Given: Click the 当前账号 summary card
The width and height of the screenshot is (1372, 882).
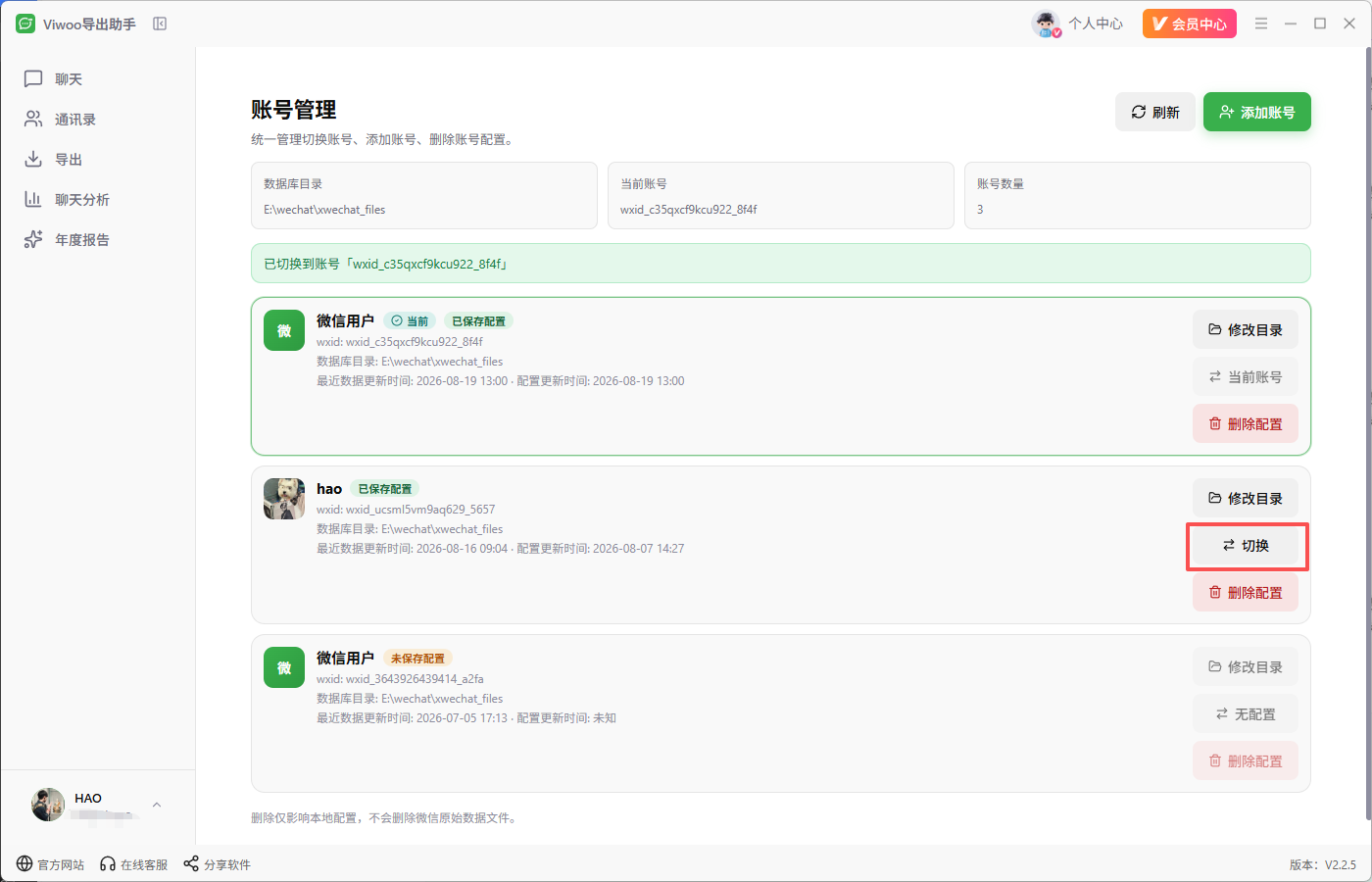Looking at the screenshot, I should tap(781, 196).
